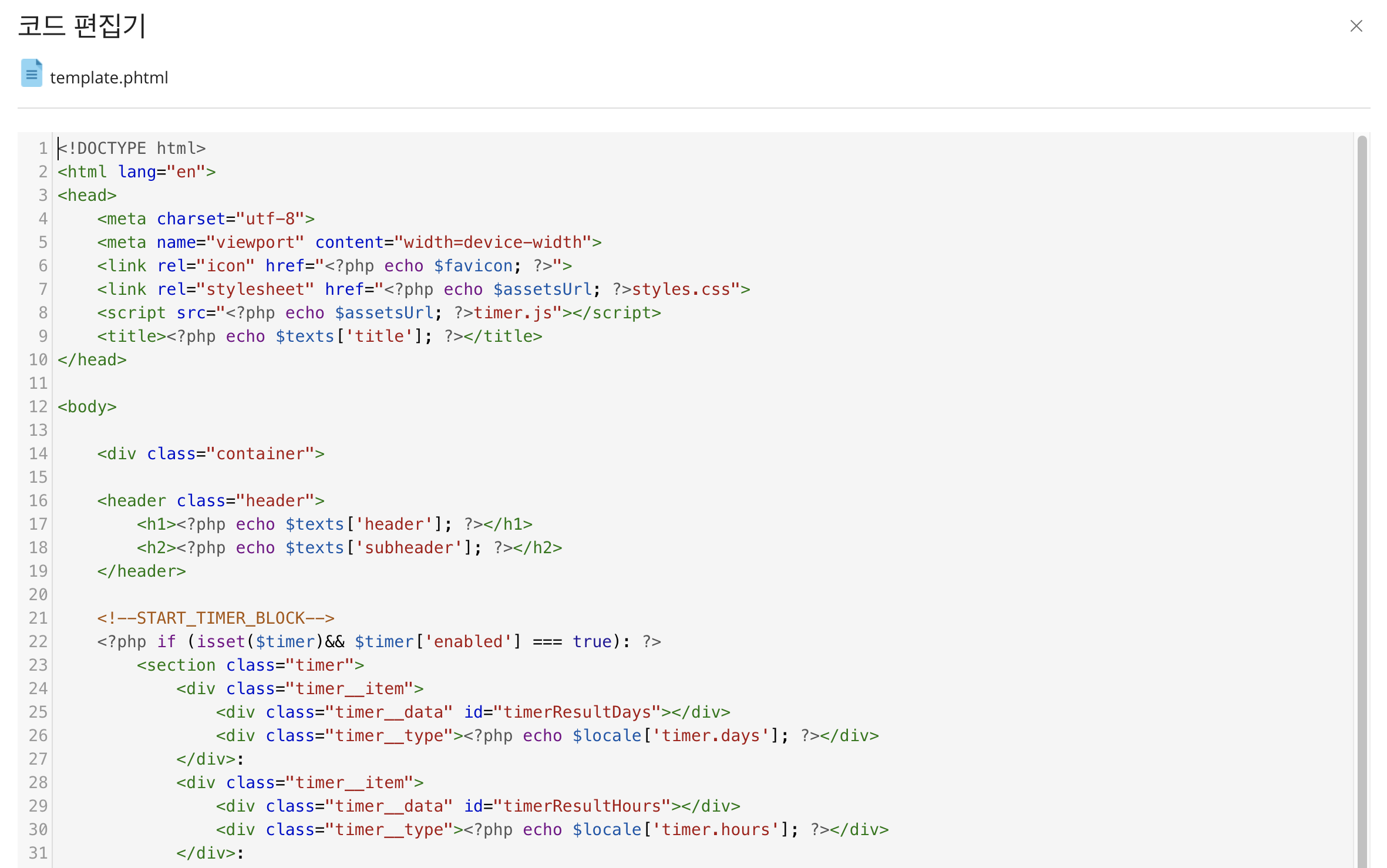Image resolution: width=1387 pixels, height=868 pixels.
Task: Click line number 12 in the gutter
Action: [x=38, y=406]
